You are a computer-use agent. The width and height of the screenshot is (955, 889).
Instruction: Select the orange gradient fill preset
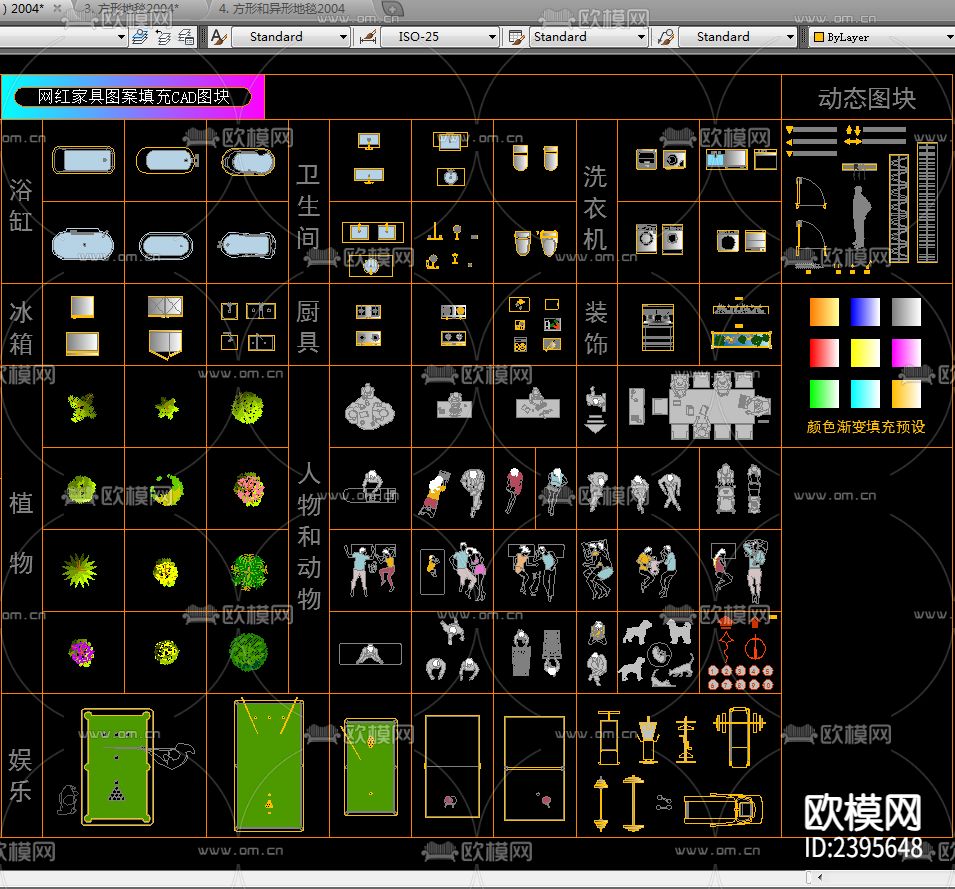(x=824, y=312)
